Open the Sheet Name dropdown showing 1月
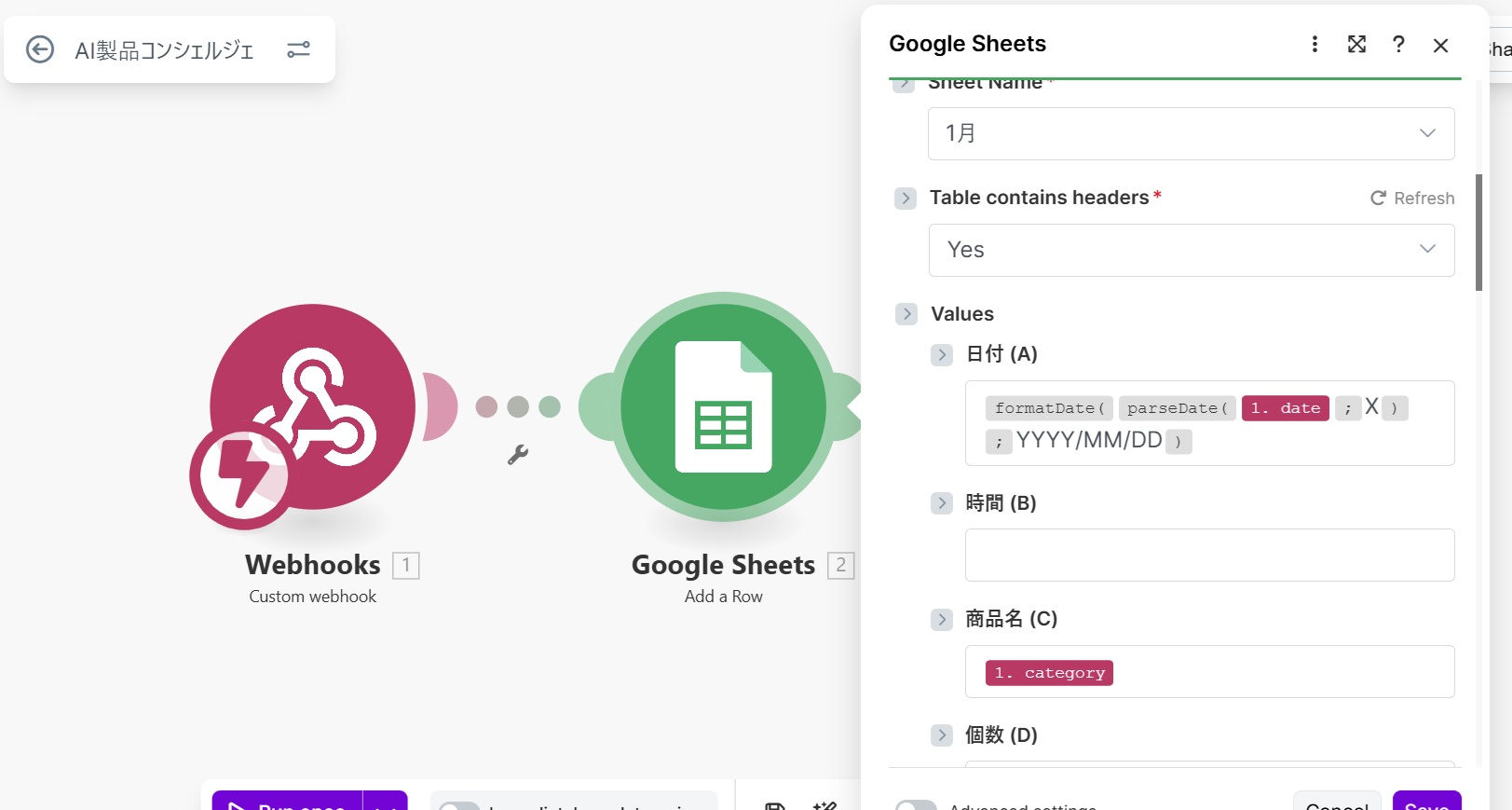 (x=1191, y=133)
